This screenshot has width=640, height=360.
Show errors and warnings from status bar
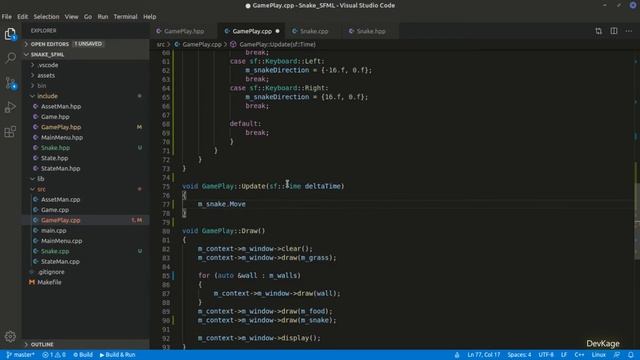(x=54, y=355)
